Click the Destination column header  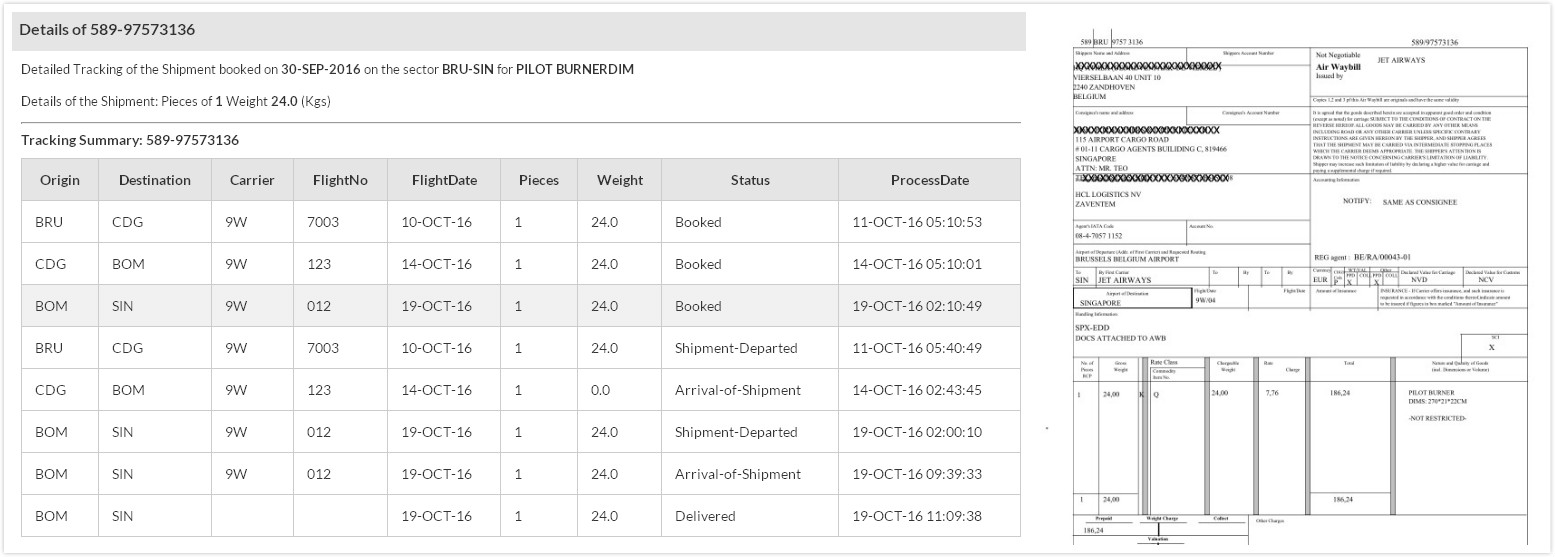154,180
